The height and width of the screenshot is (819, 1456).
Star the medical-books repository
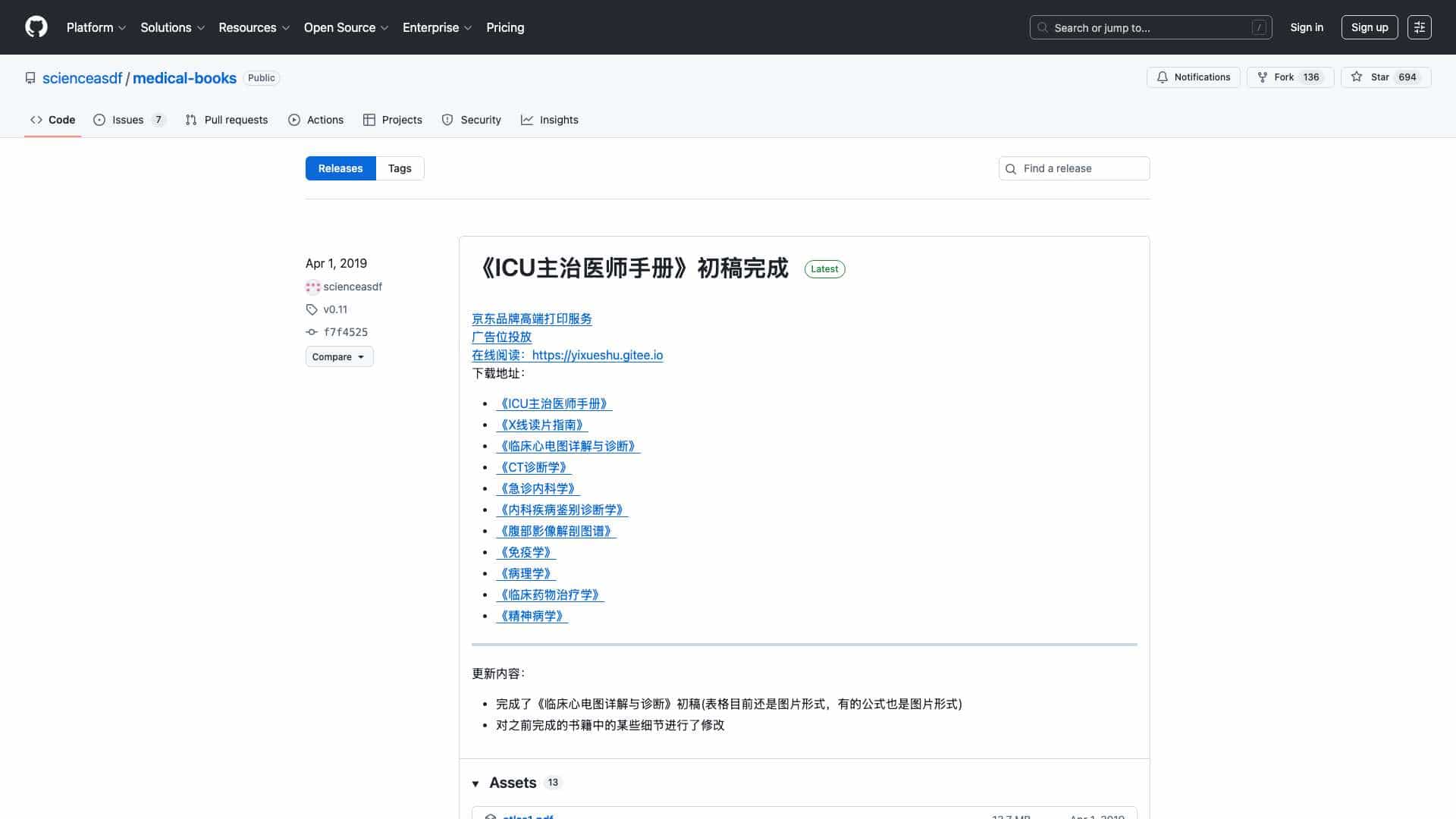point(1385,77)
